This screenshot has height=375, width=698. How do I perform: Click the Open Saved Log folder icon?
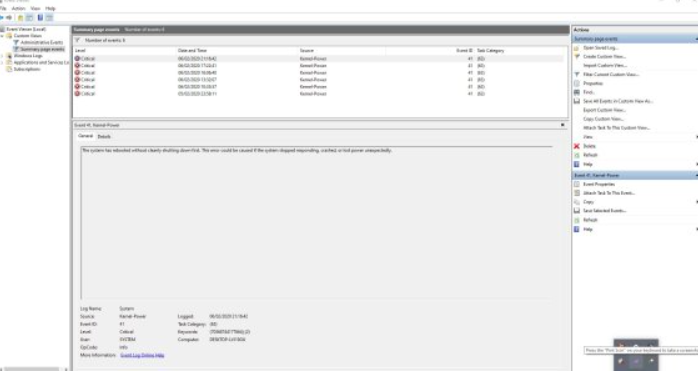[577, 48]
